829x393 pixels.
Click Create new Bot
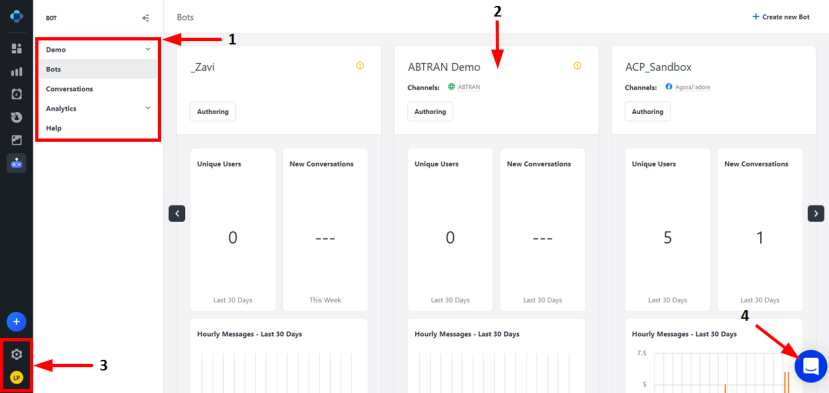[x=781, y=17]
